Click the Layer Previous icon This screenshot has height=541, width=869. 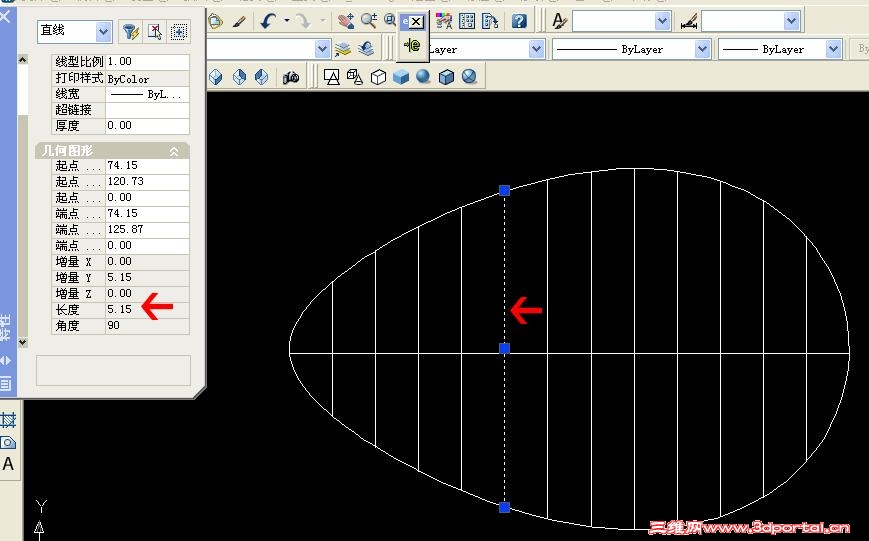(366, 49)
